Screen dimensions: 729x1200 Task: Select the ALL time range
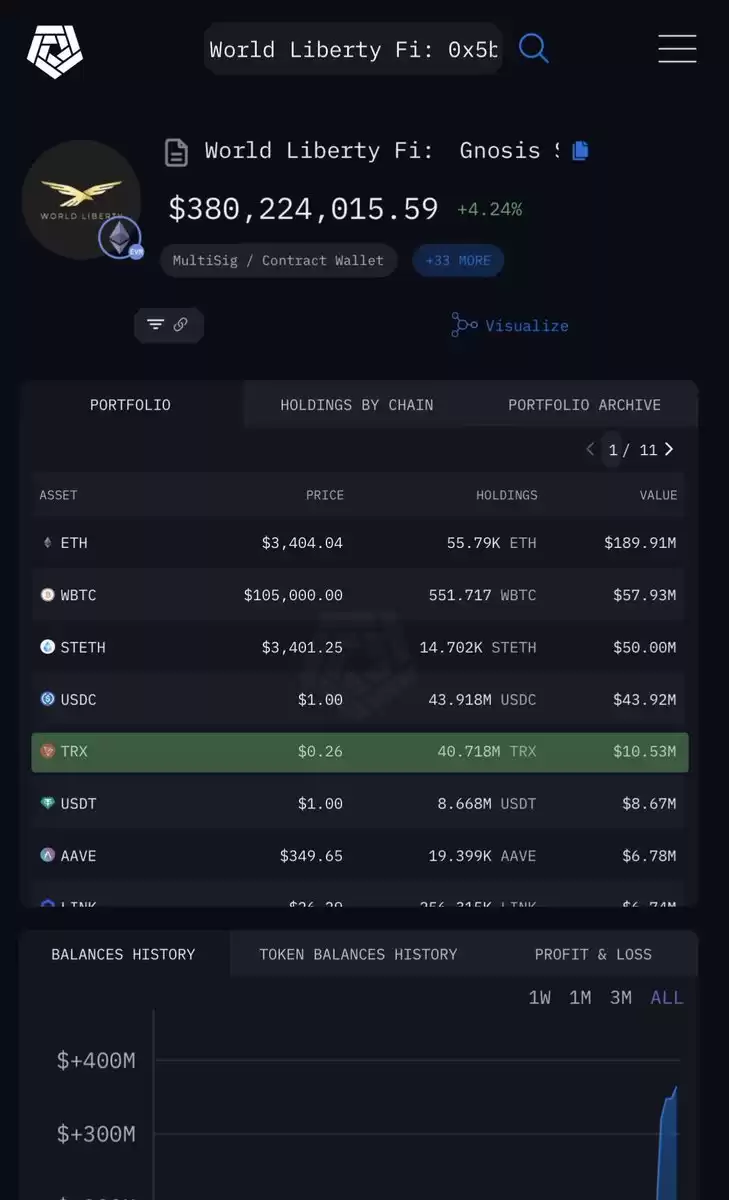pos(667,997)
